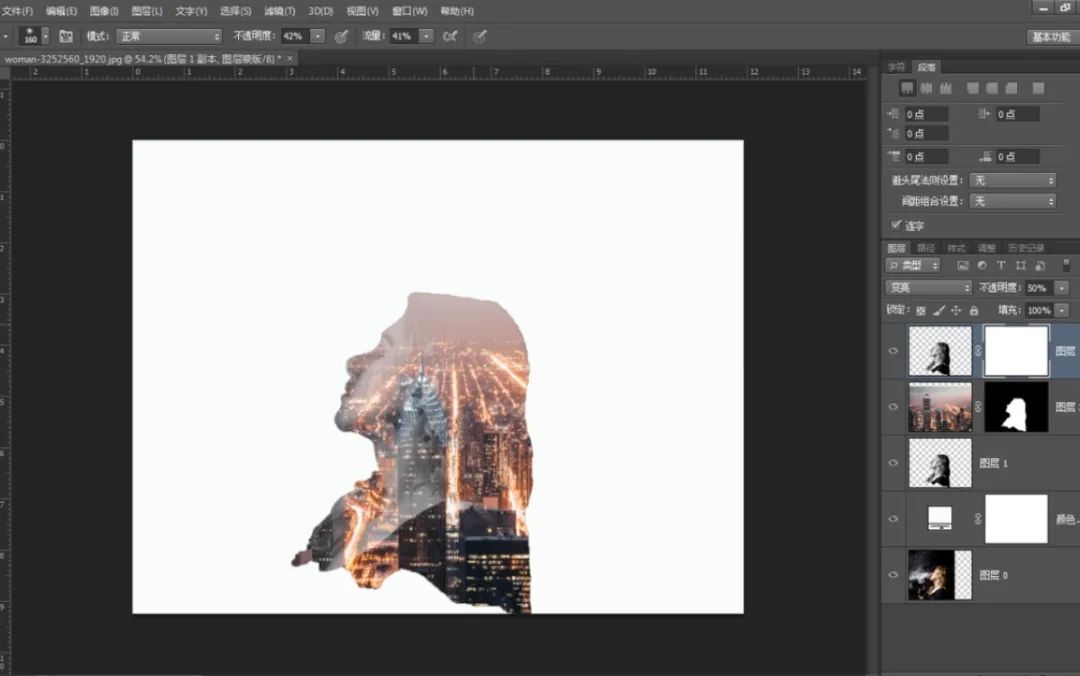Open the 滤镜(T) menu
Image resolution: width=1080 pixels, height=676 pixels.
pyautogui.click(x=280, y=11)
